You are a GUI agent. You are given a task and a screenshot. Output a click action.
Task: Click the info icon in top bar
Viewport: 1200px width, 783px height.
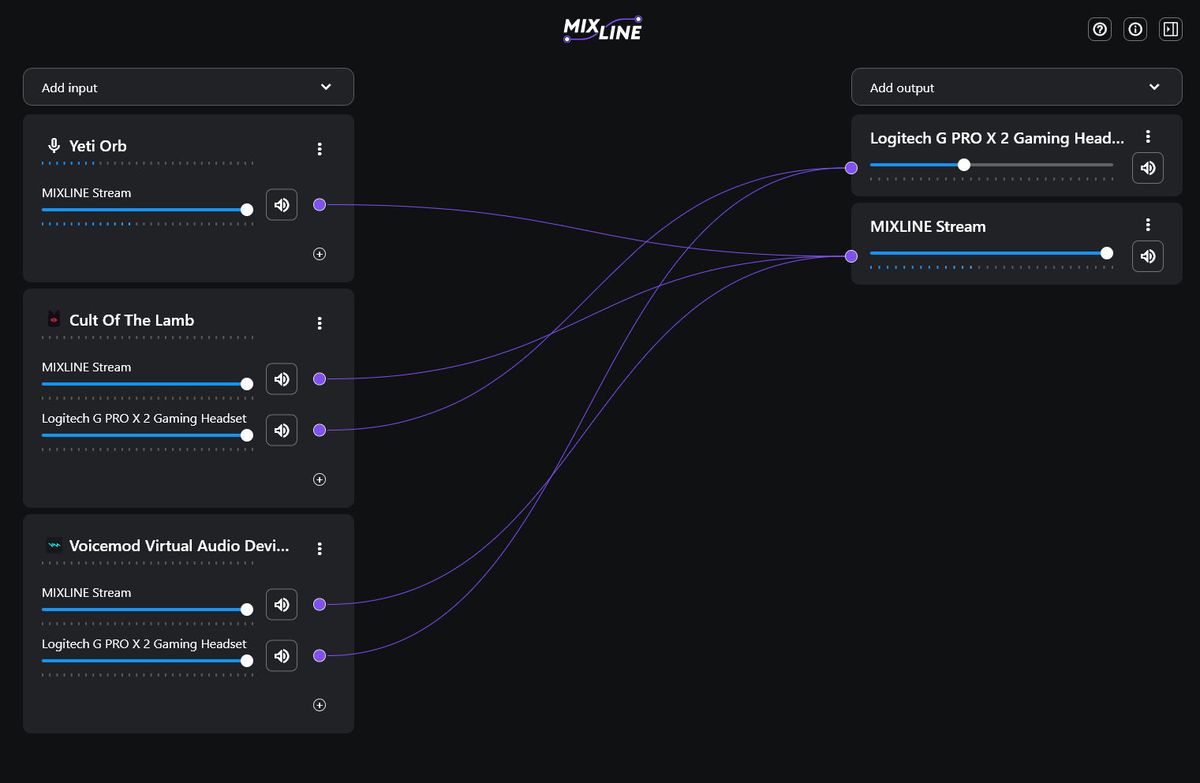click(1135, 30)
